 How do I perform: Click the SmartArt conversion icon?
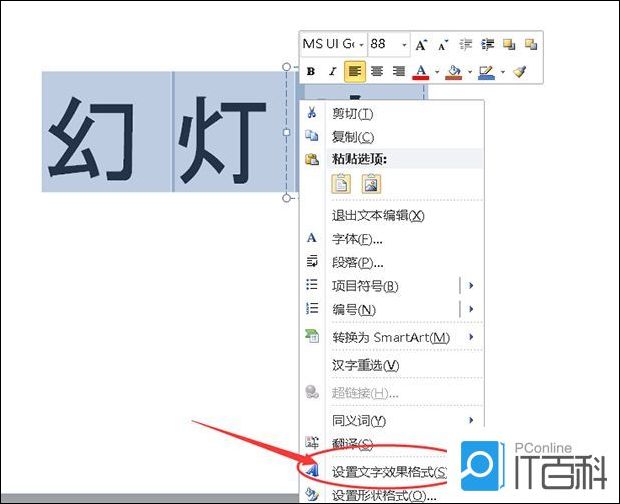pyautogui.click(x=312, y=336)
